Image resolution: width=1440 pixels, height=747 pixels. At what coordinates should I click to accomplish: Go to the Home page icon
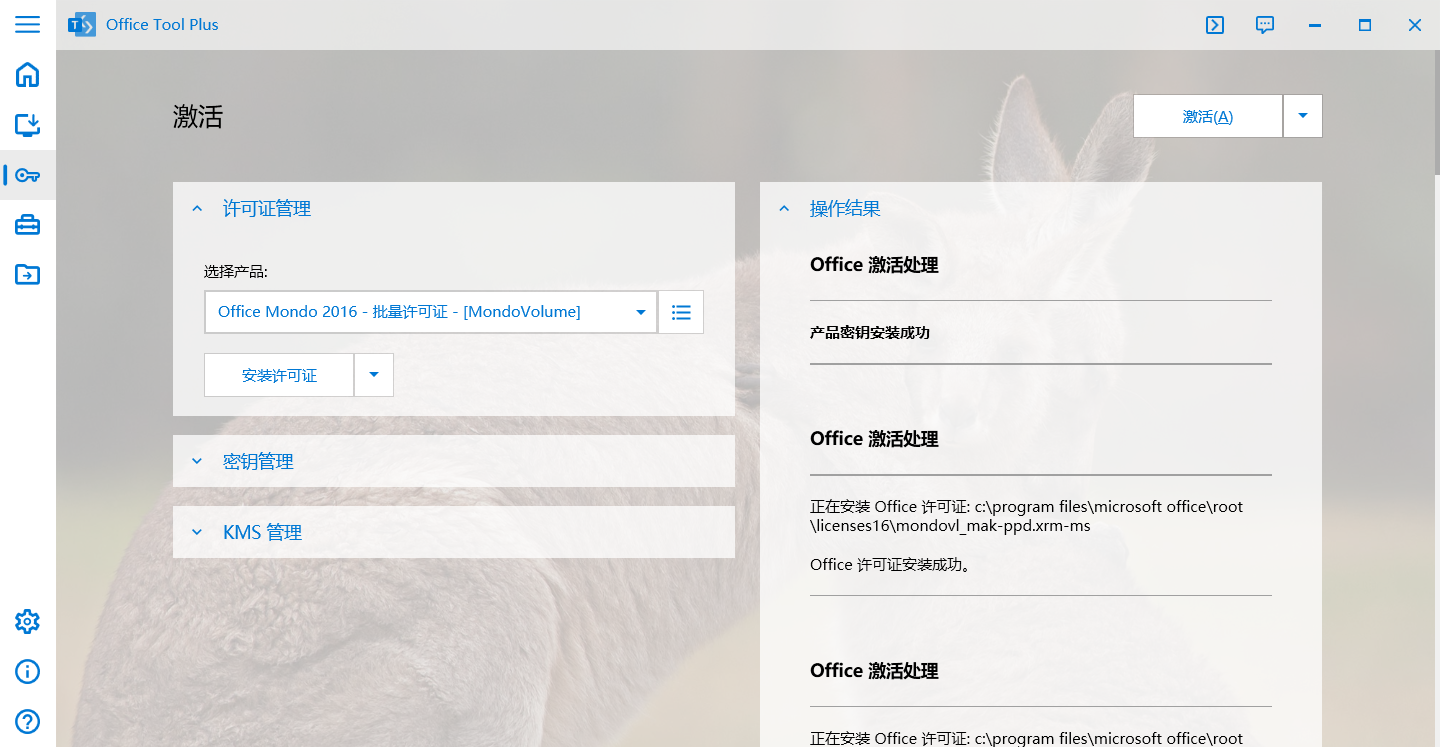[27, 75]
